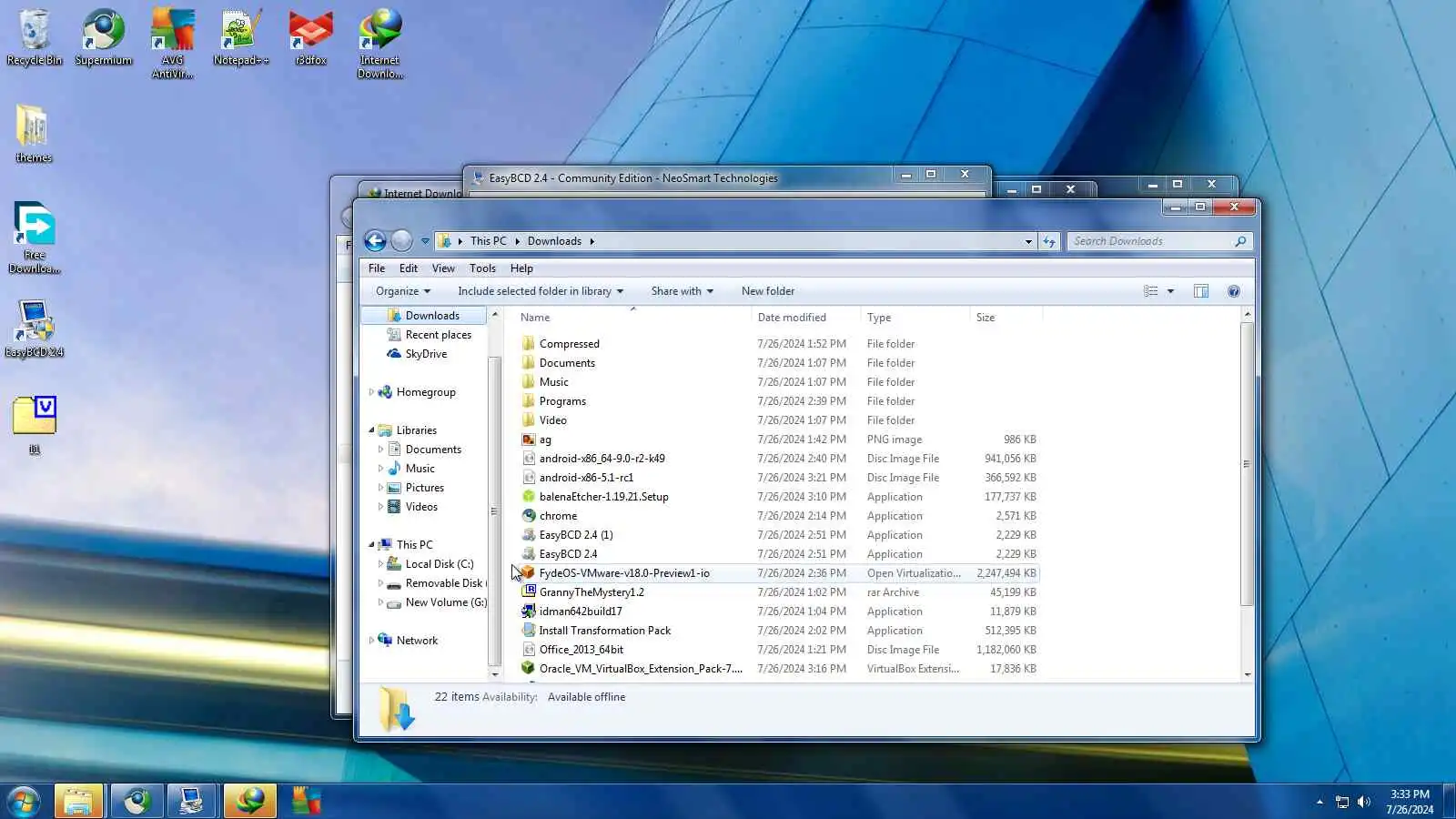
Task: Open the Recycle Bin desktop icon
Action: pos(35,36)
